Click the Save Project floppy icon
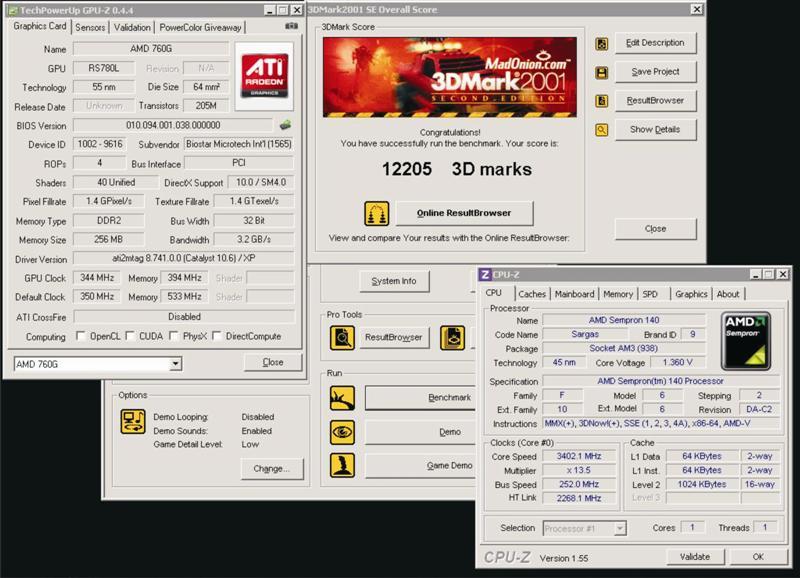 point(602,72)
